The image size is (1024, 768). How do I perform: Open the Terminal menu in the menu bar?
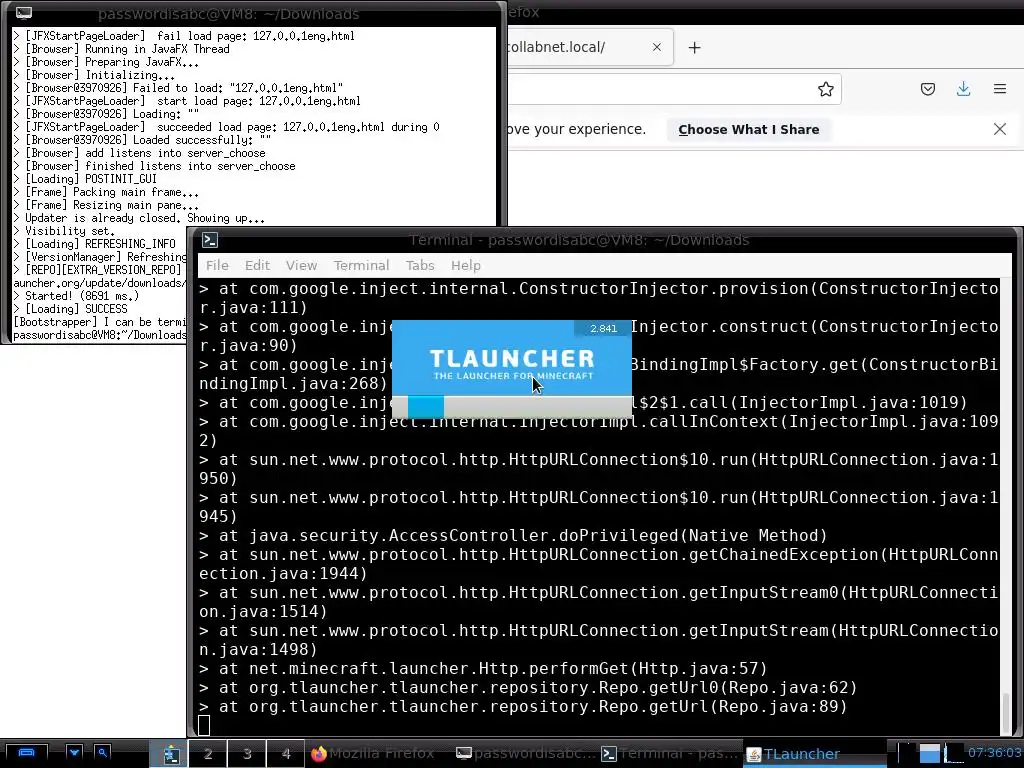click(361, 265)
